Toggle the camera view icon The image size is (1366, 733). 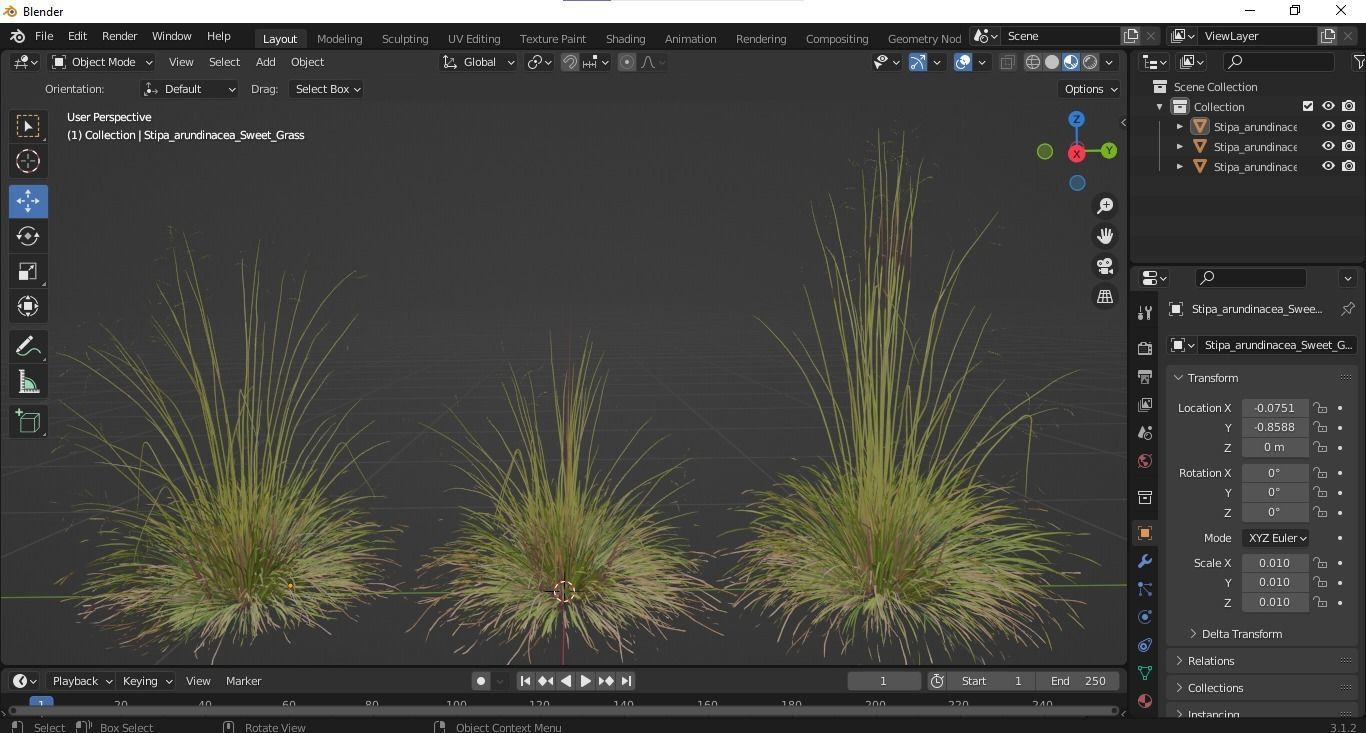point(1105,266)
